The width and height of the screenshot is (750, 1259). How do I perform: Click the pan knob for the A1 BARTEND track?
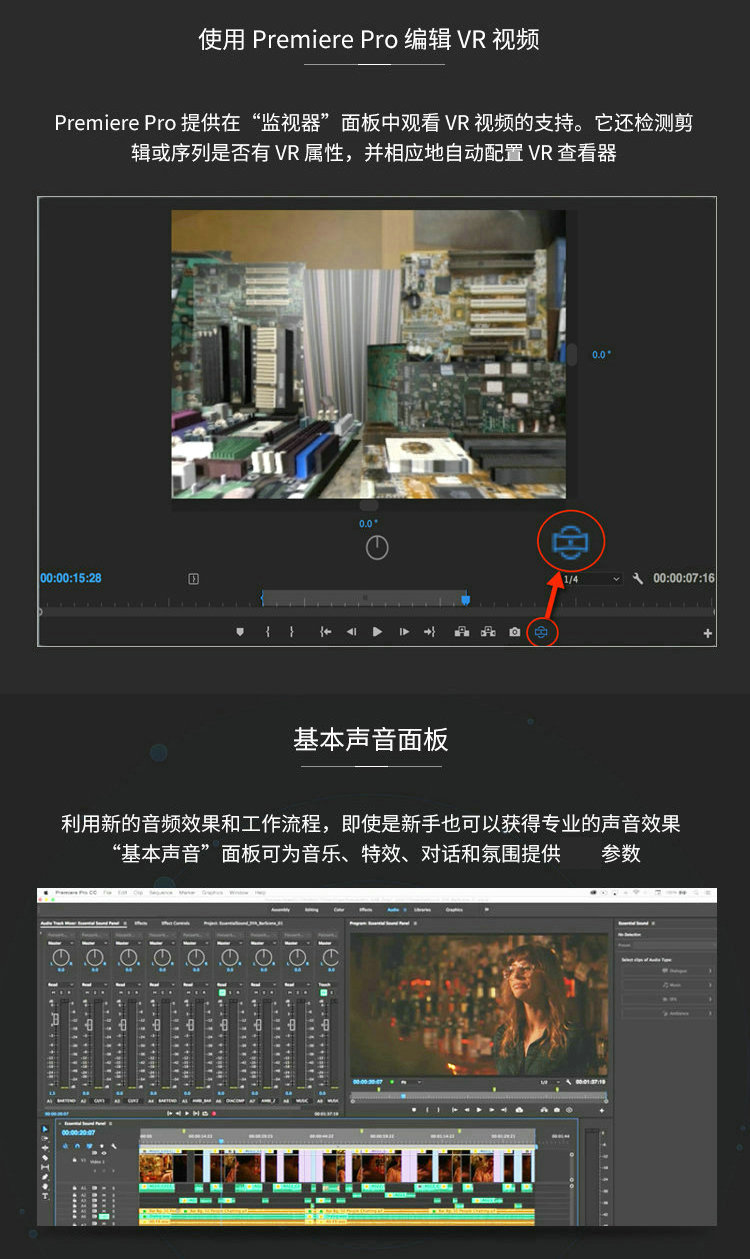[x=59, y=958]
